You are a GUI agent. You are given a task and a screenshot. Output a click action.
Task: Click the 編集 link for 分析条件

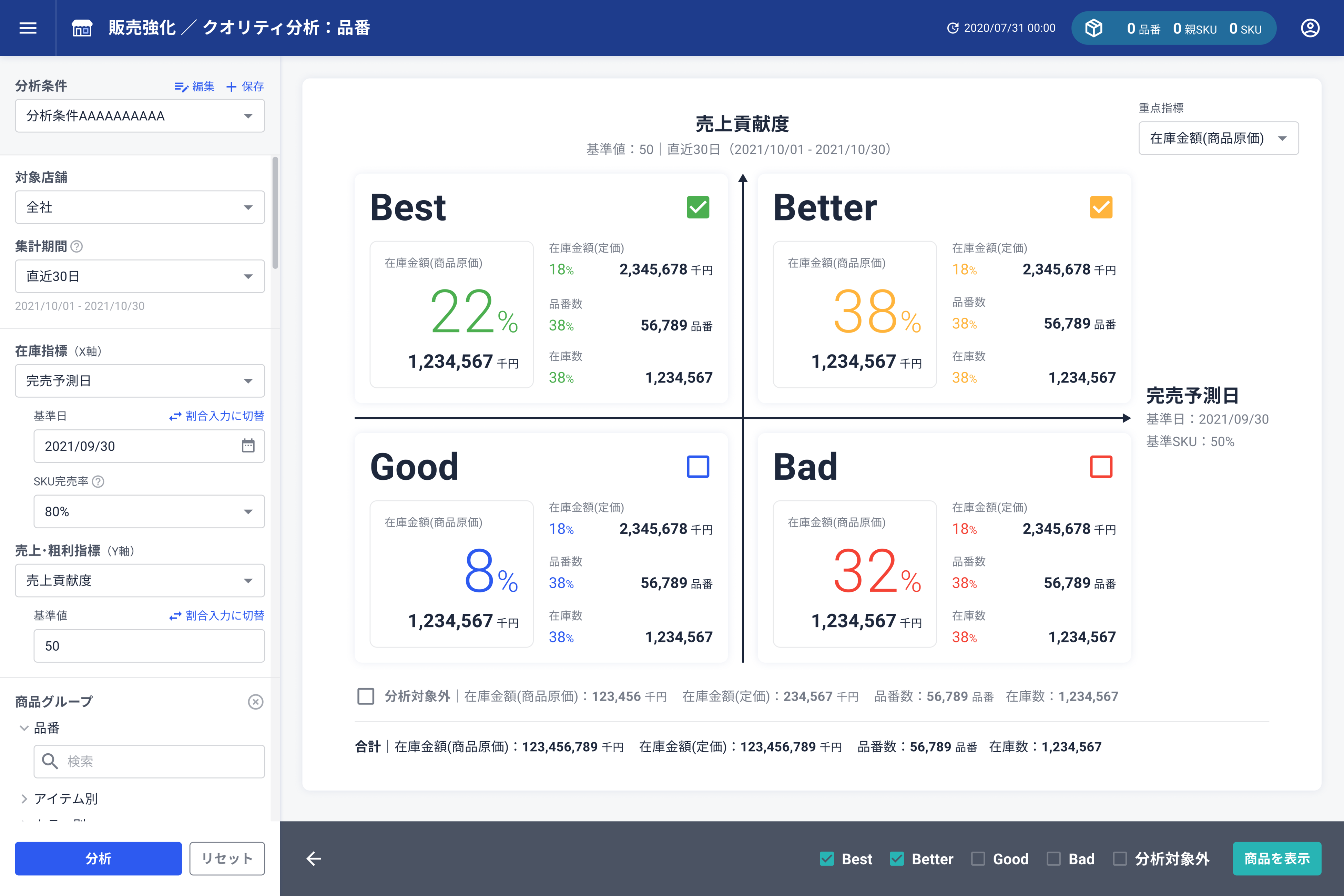tap(195, 86)
